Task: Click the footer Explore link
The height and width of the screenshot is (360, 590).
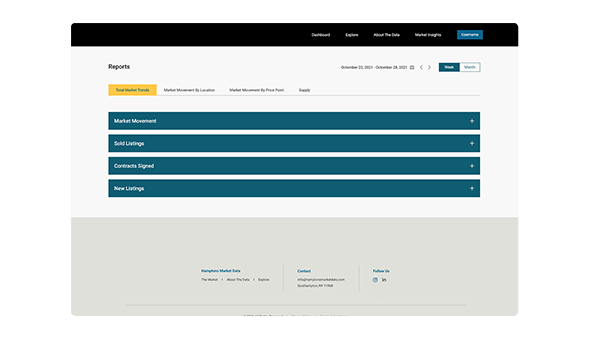Action: pos(263,280)
